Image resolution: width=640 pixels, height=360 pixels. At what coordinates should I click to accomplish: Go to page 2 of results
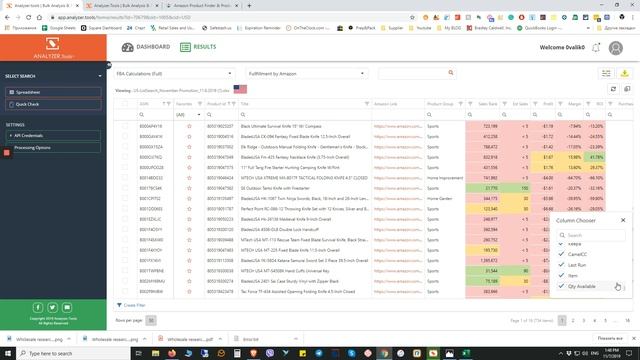tap(573, 321)
